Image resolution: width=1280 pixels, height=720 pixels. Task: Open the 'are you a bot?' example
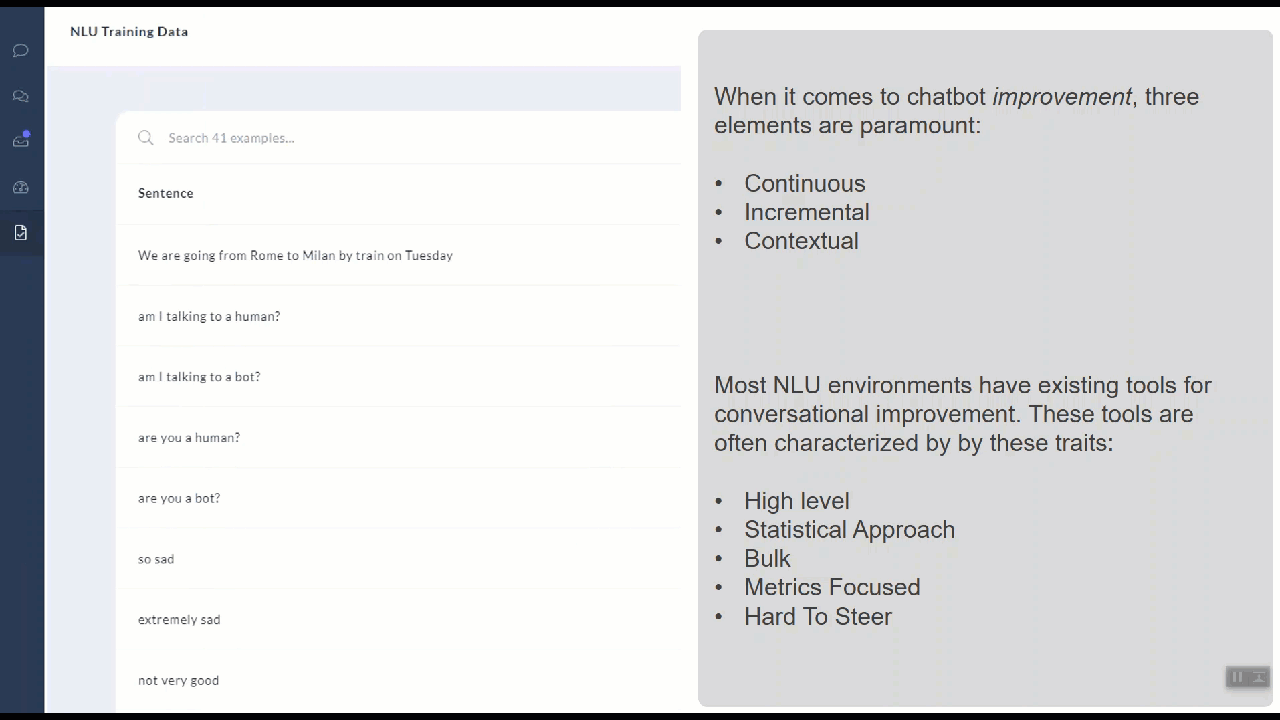[x=179, y=498]
